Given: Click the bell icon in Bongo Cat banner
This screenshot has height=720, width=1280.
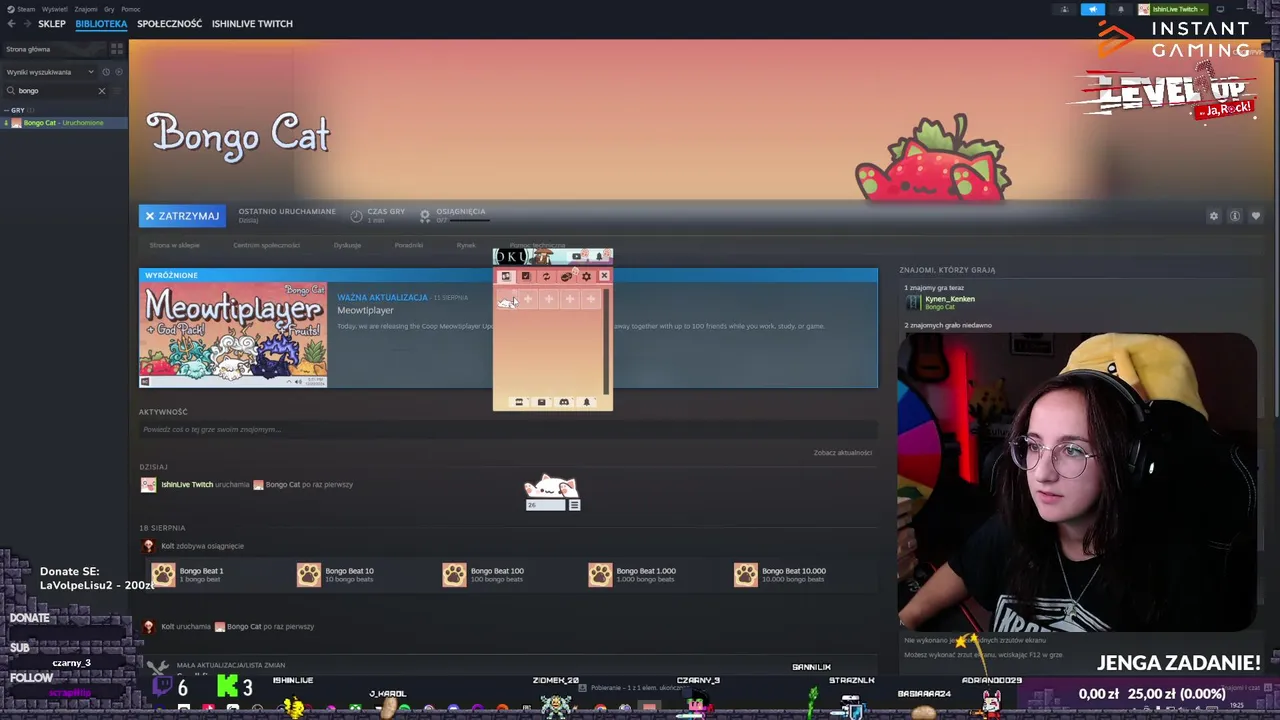Looking at the screenshot, I should [599, 257].
